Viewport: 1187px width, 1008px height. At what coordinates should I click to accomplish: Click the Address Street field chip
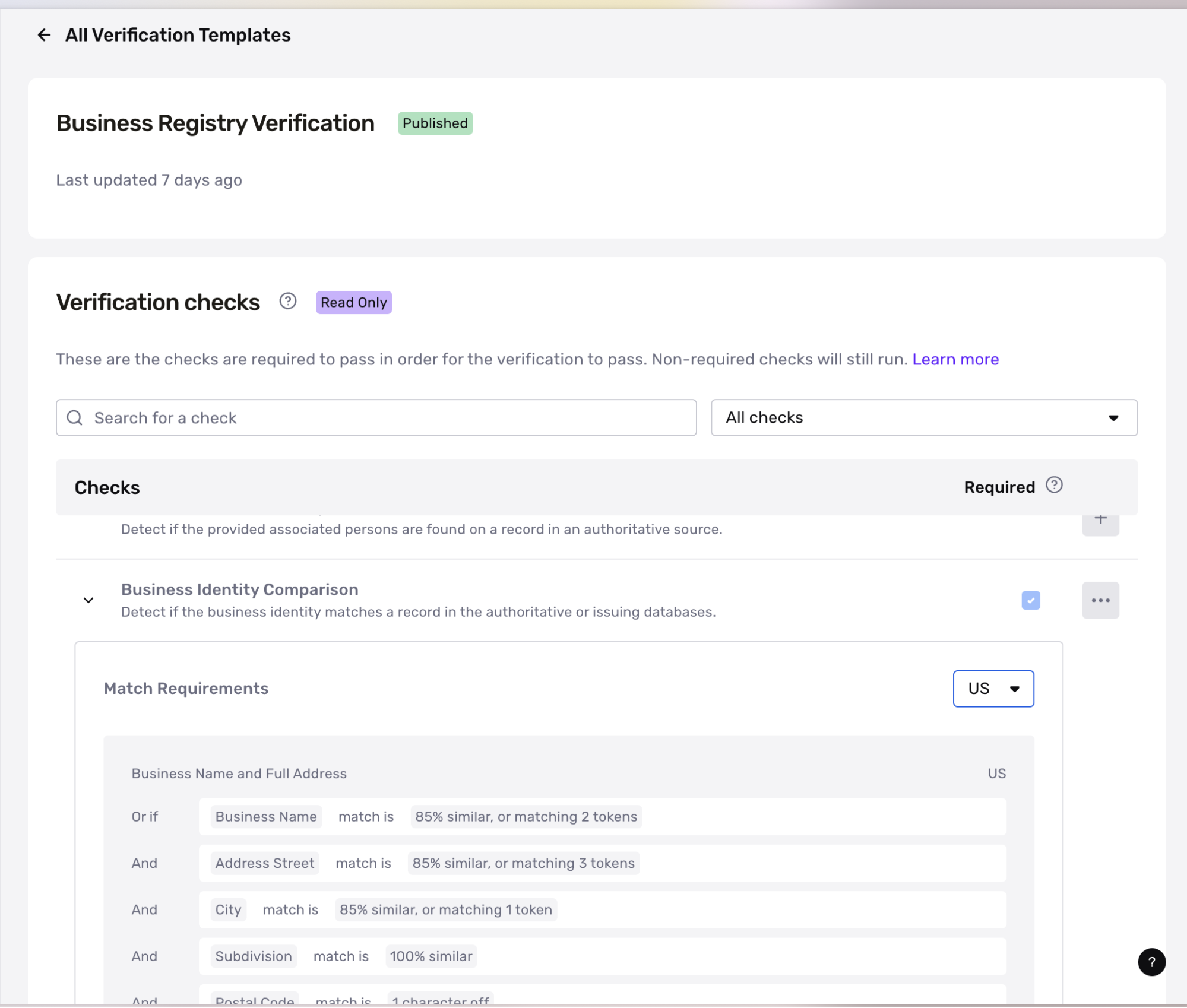point(265,863)
